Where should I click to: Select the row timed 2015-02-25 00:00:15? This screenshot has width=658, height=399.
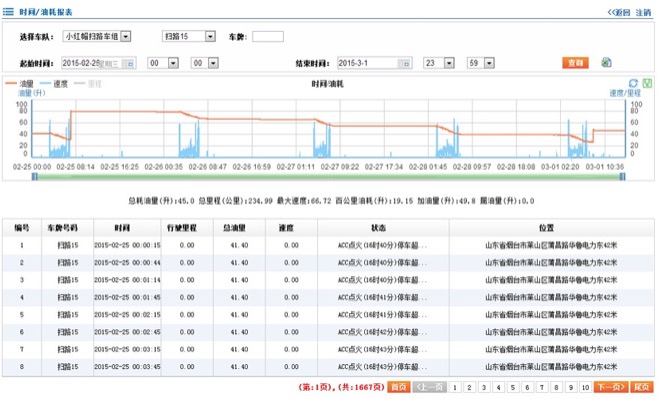click(328, 245)
